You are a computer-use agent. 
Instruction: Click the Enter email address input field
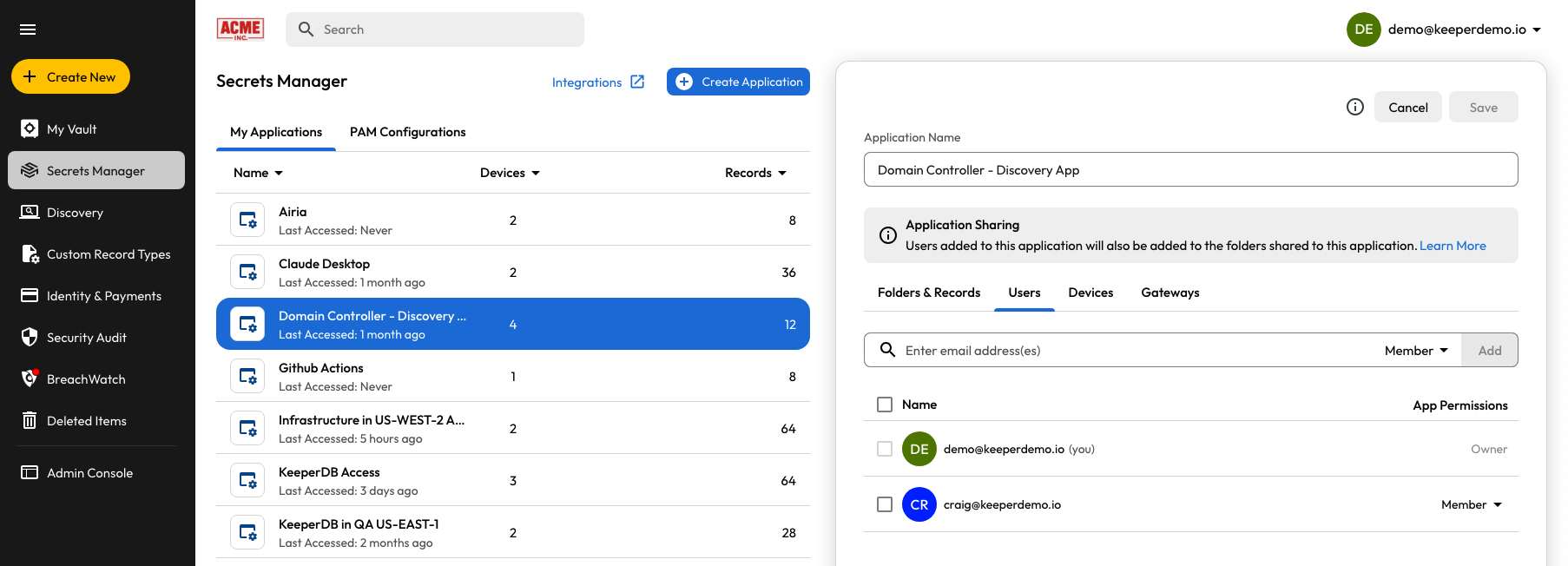pyautogui.click(x=1129, y=351)
